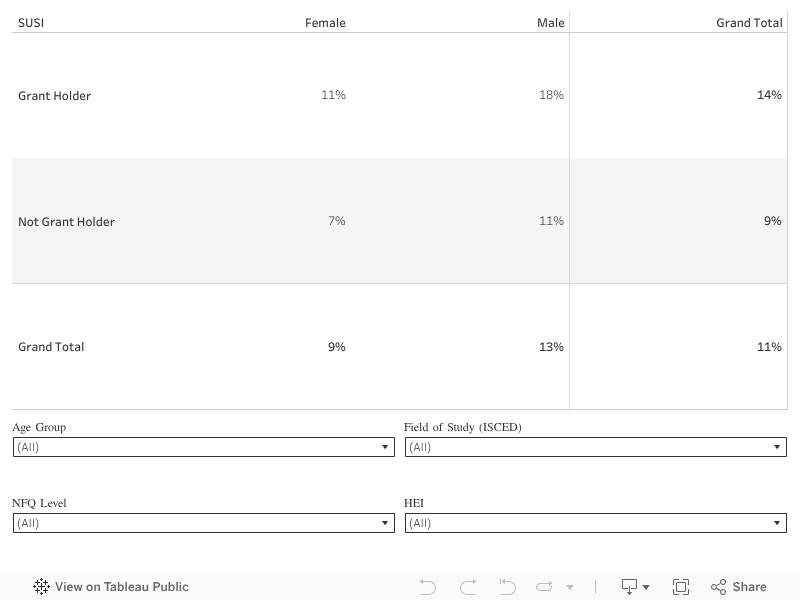The height and width of the screenshot is (600, 800).
Task: Expand the HEI filter dropdown
Action: pos(595,523)
